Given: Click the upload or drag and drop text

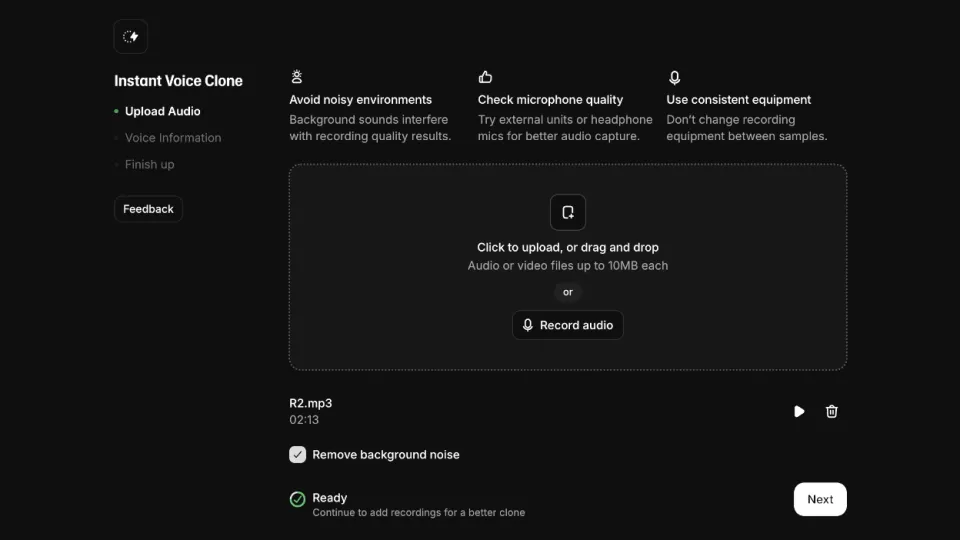Looking at the screenshot, I should click(568, 247).
